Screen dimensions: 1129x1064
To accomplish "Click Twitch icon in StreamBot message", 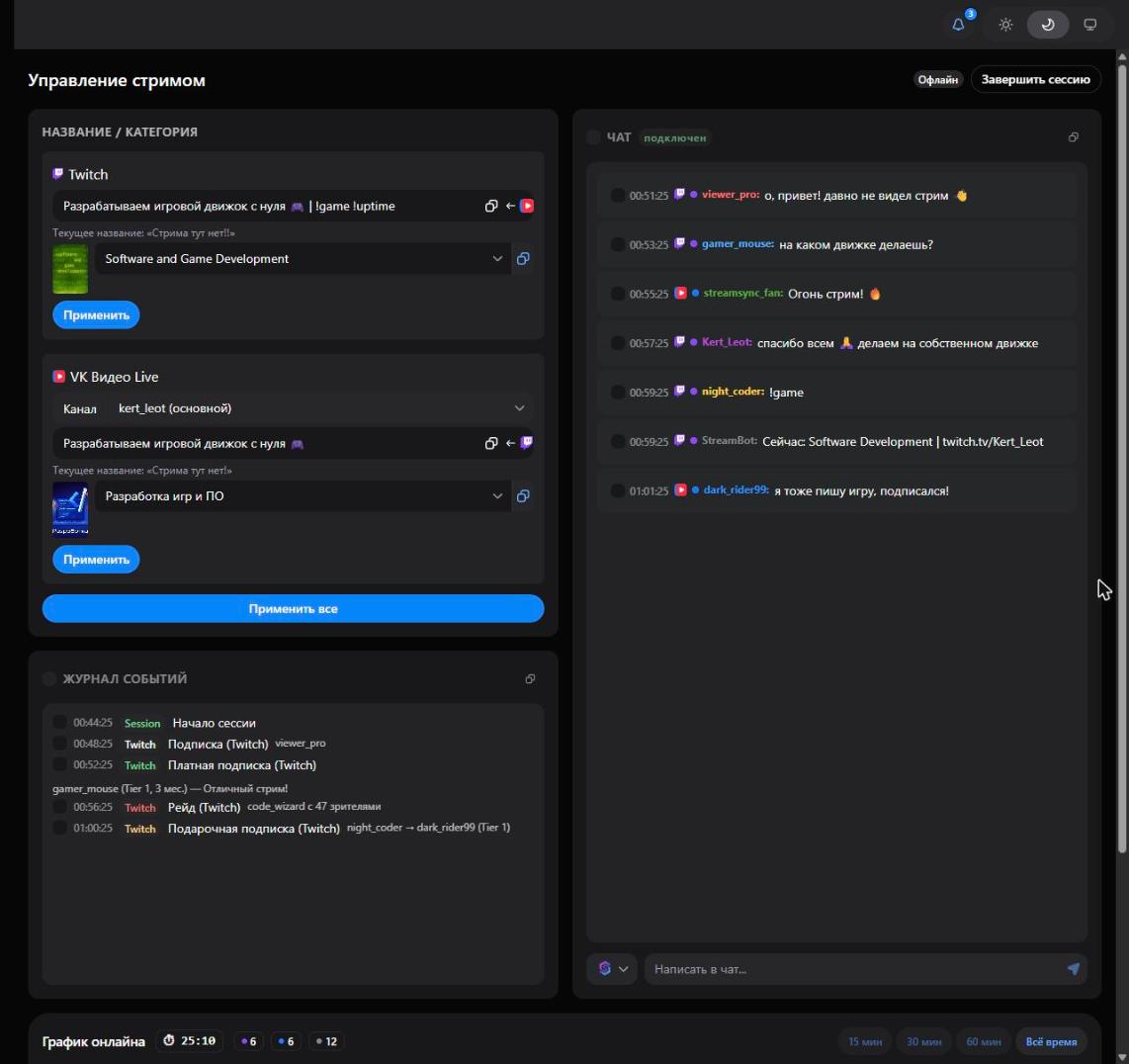I will 679,440.
